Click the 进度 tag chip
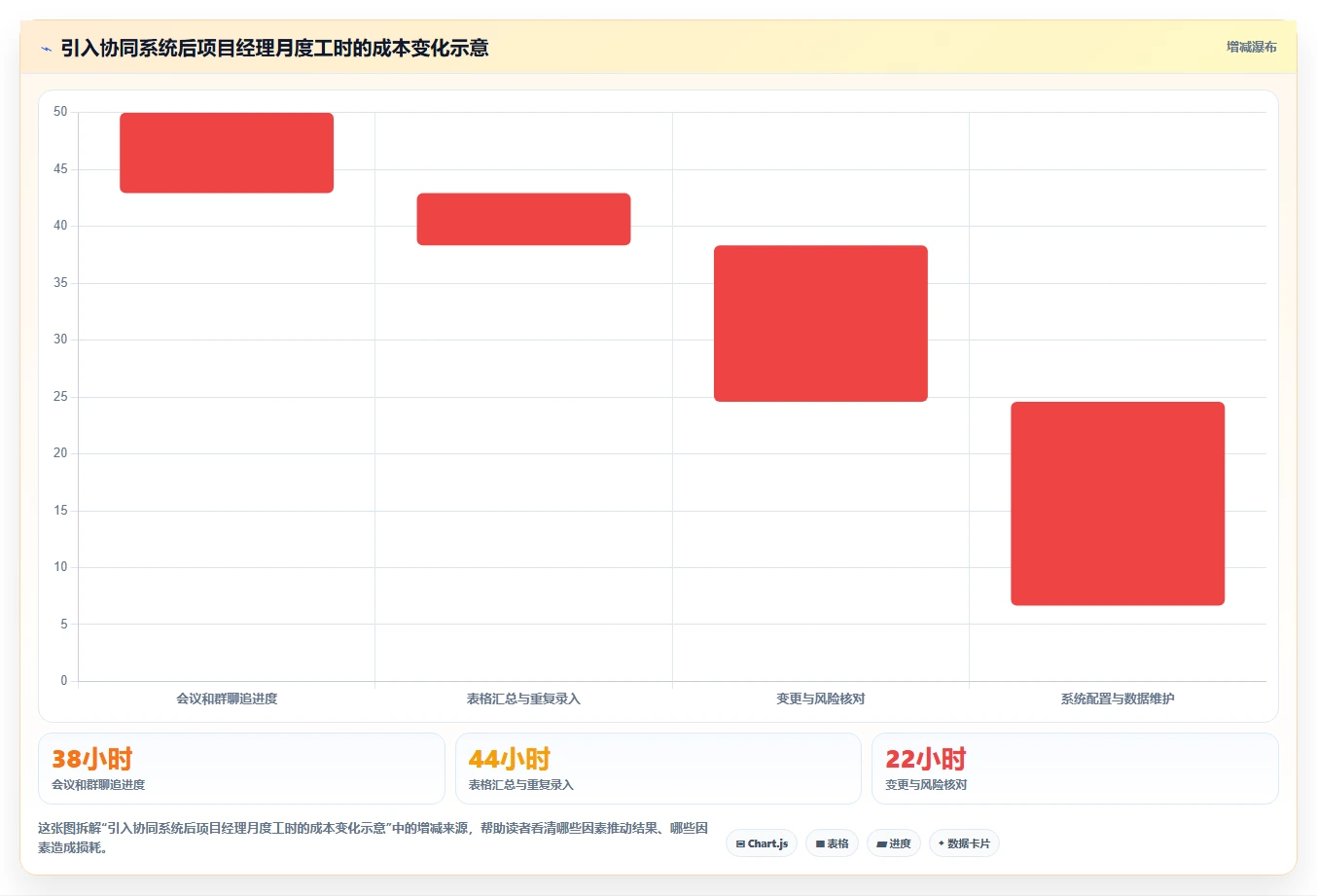The width and height of the screenshot is (1317, 896). [x=894, y=843]
